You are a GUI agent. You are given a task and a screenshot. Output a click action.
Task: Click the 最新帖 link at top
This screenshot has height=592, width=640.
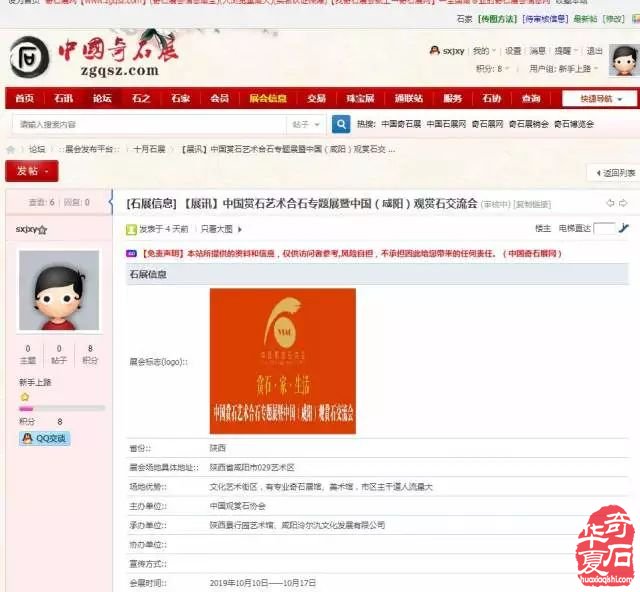tap(585, 19)
